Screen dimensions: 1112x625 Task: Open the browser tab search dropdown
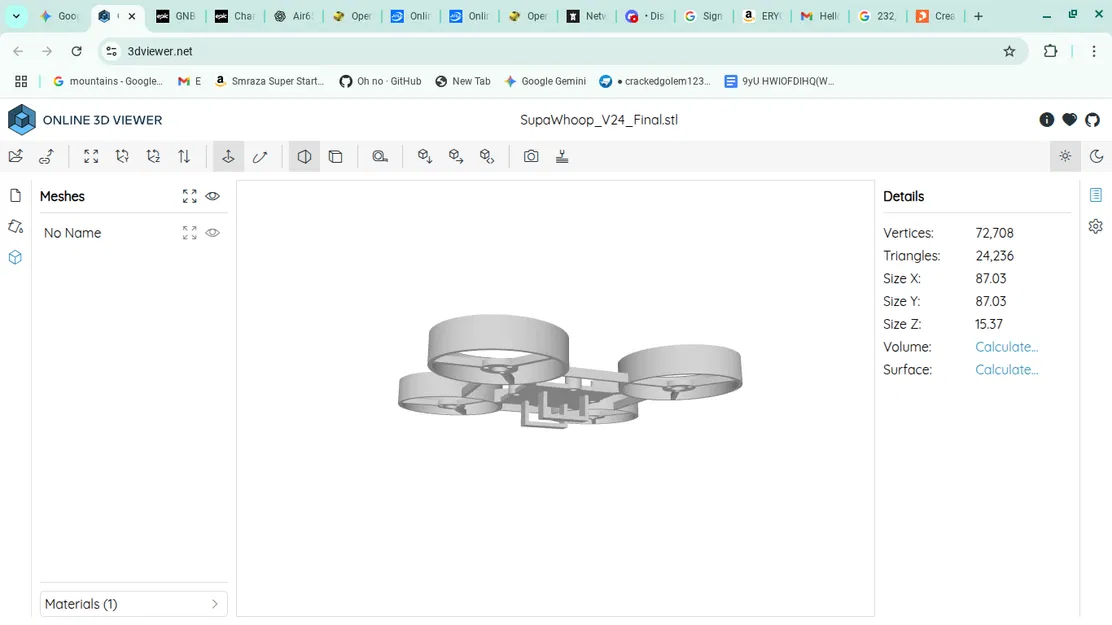click(15, 16)
